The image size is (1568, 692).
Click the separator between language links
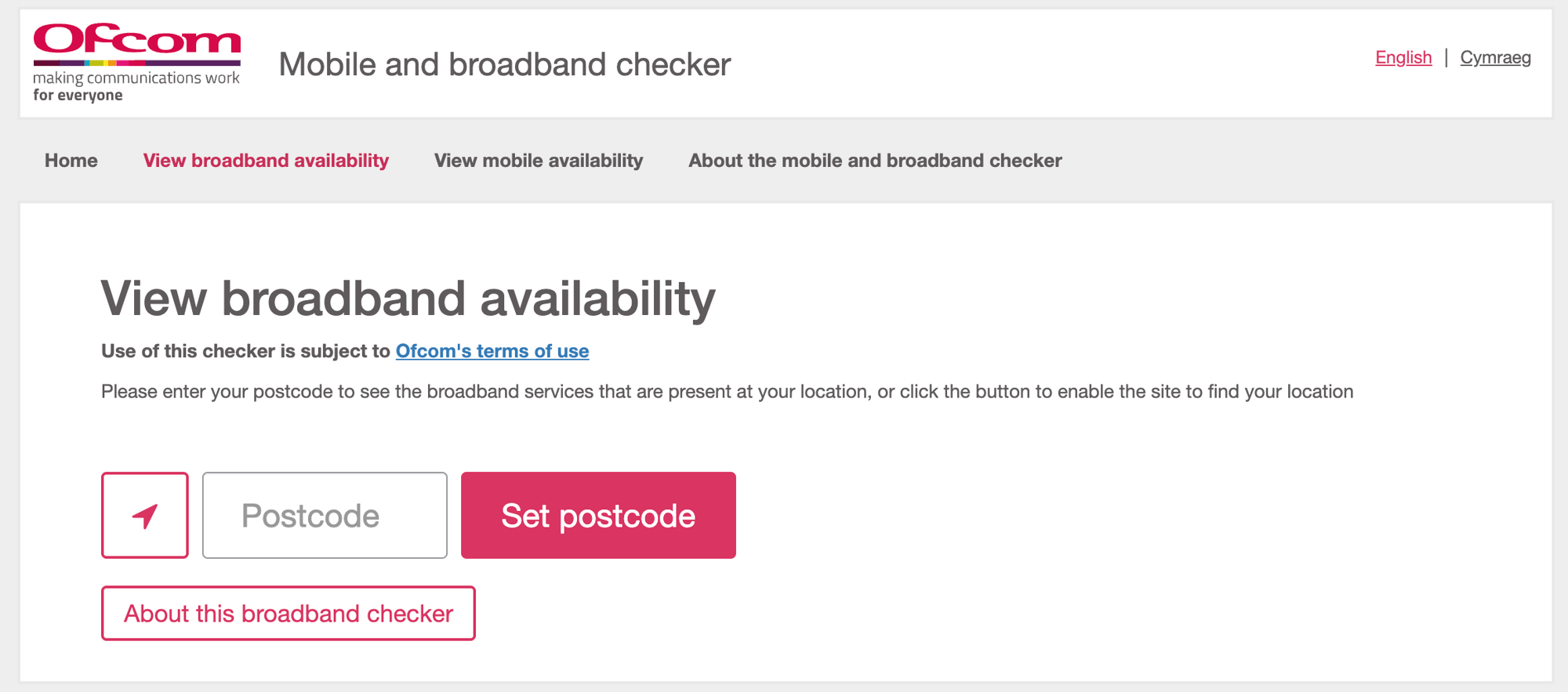tap(1448, 57)
